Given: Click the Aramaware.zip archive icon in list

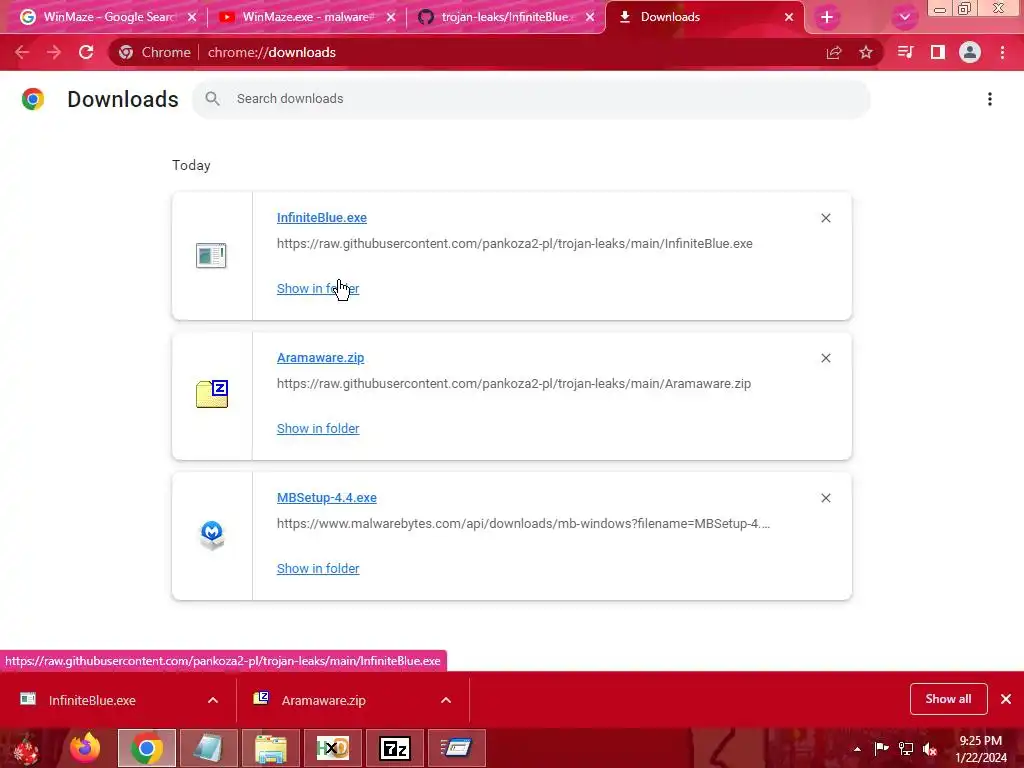Looking at the screenshot, I should (212, 394).
